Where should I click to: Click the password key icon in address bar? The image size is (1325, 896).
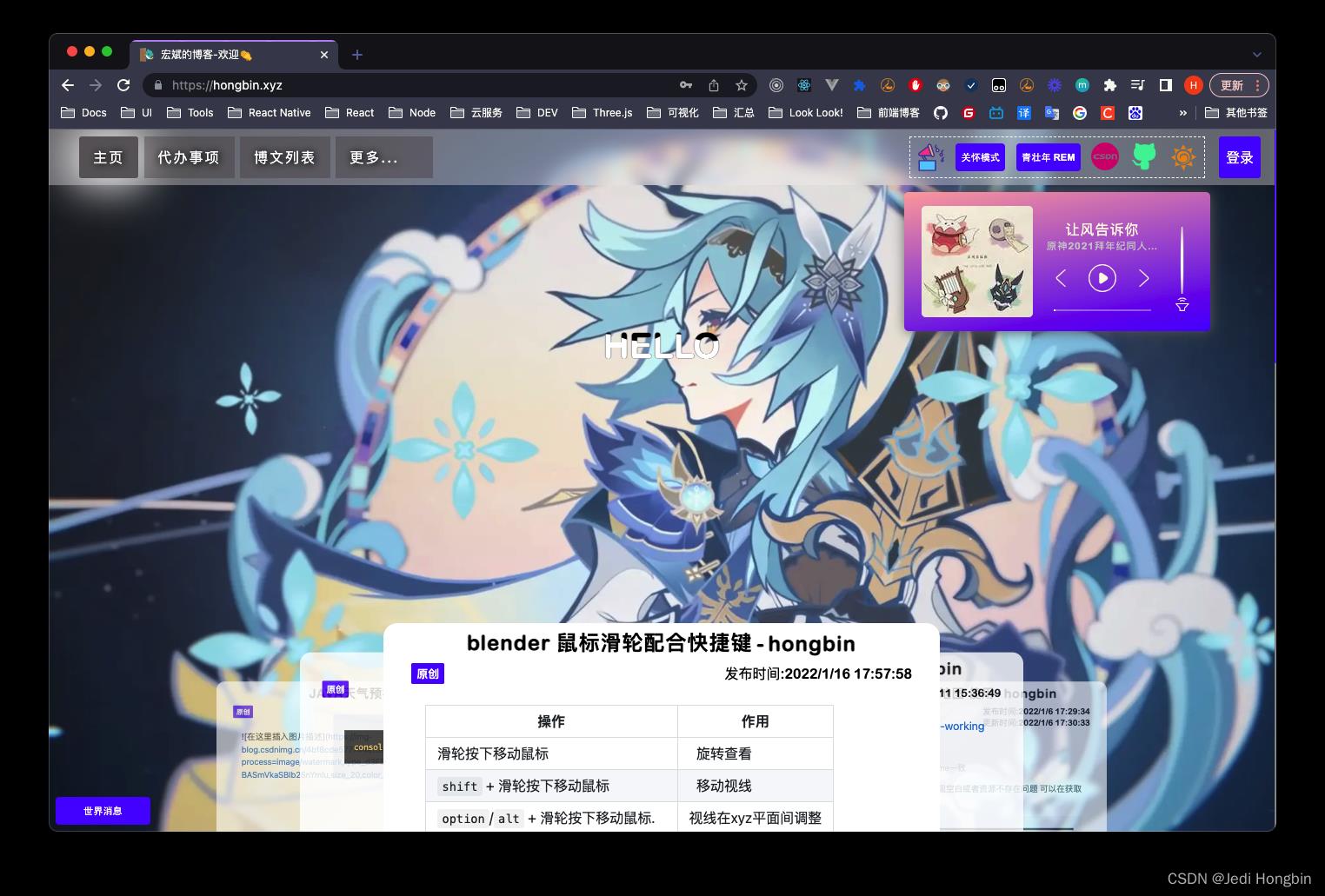686,85
